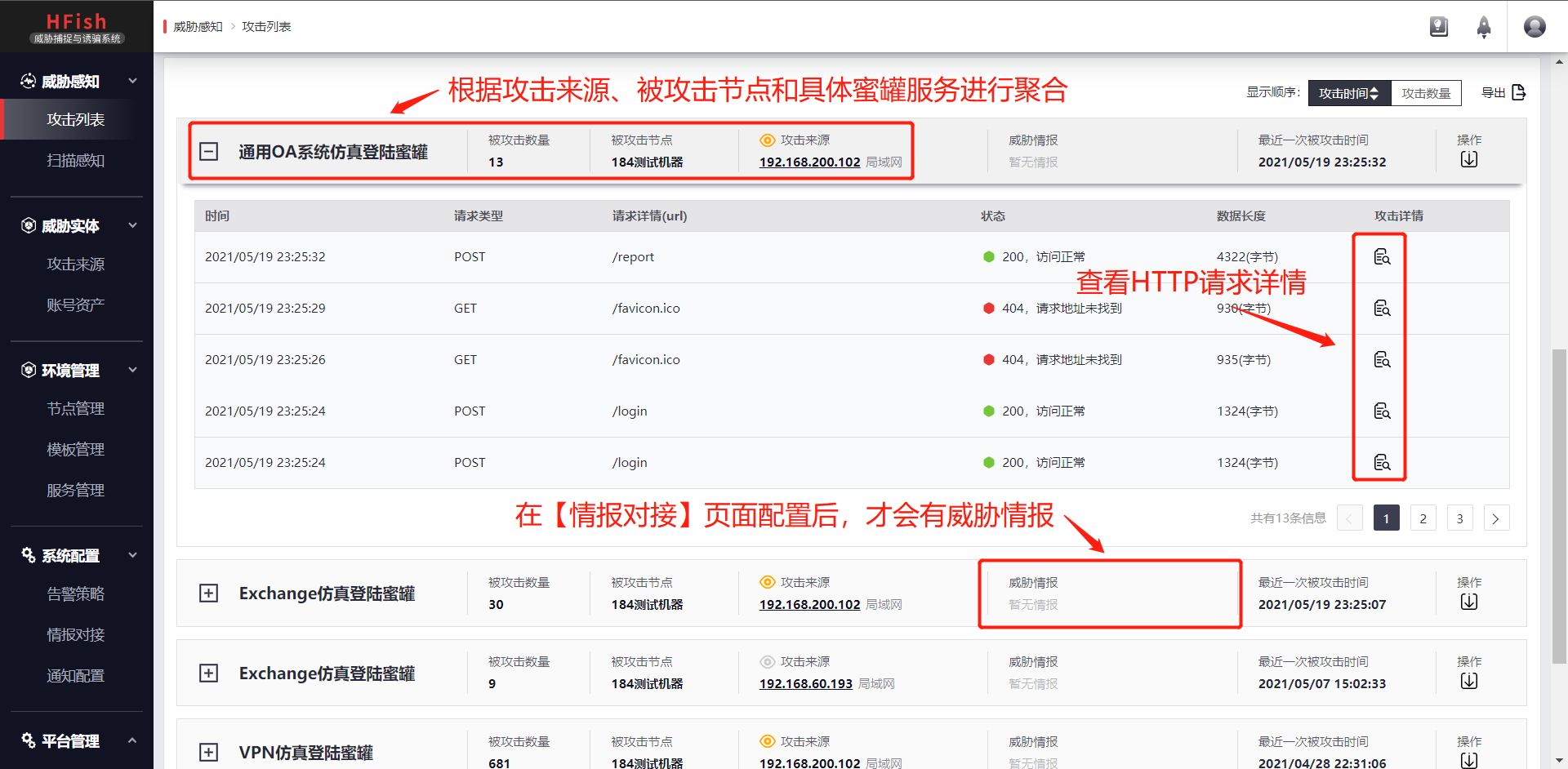The width and height of the screenshot is (1568, 769).
Task: Download data for Exchange row with 30 attacks
Action: point(1468,602)
